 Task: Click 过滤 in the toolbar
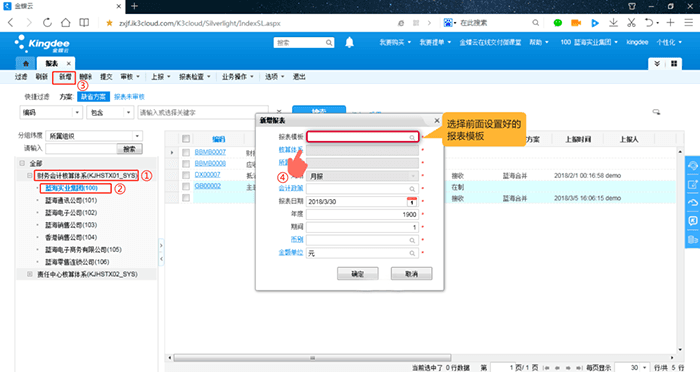21,77
